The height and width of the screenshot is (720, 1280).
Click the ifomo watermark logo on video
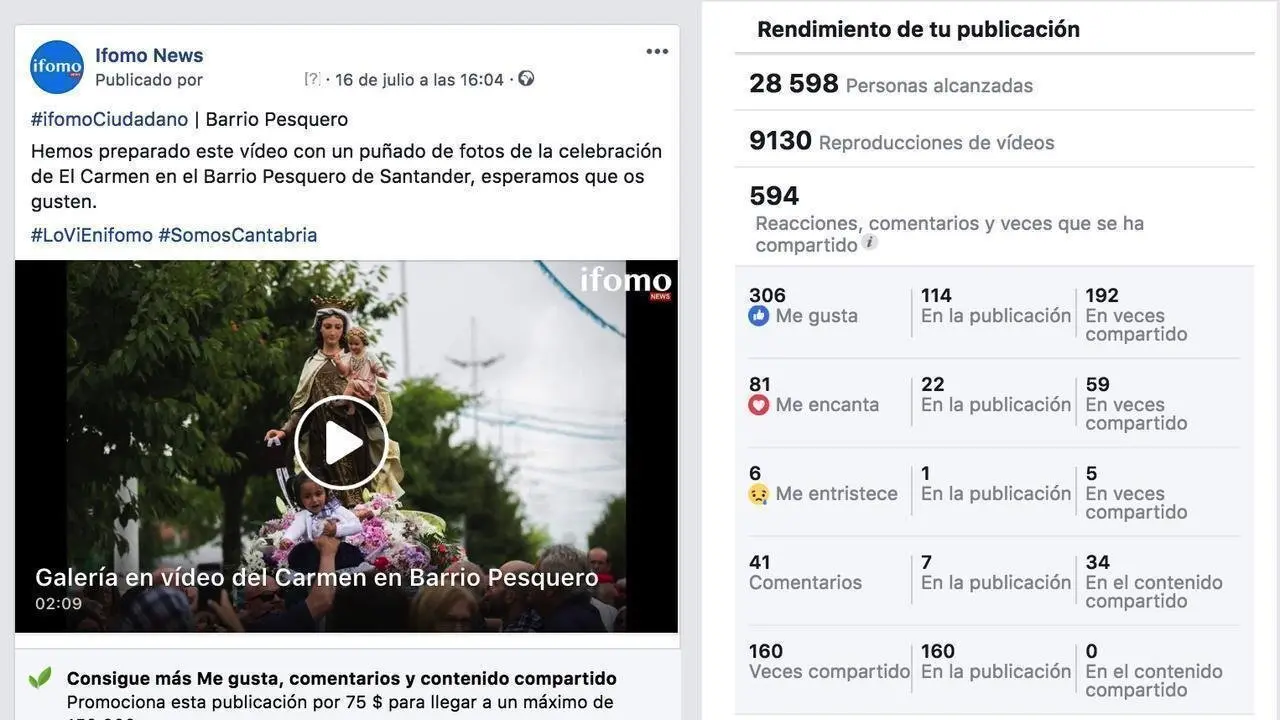click(626, 281)
